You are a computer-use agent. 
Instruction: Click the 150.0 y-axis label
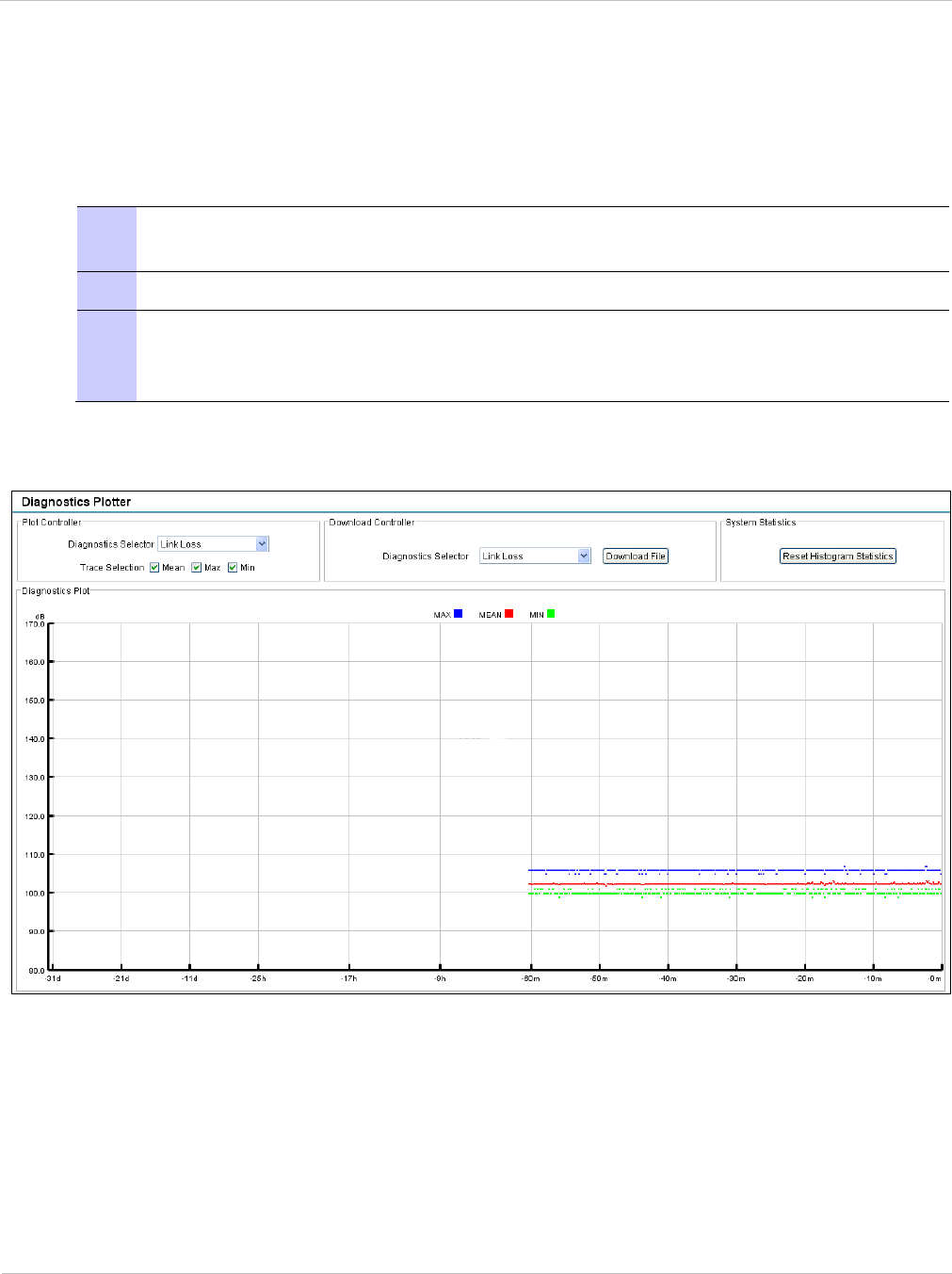point(35,702)
